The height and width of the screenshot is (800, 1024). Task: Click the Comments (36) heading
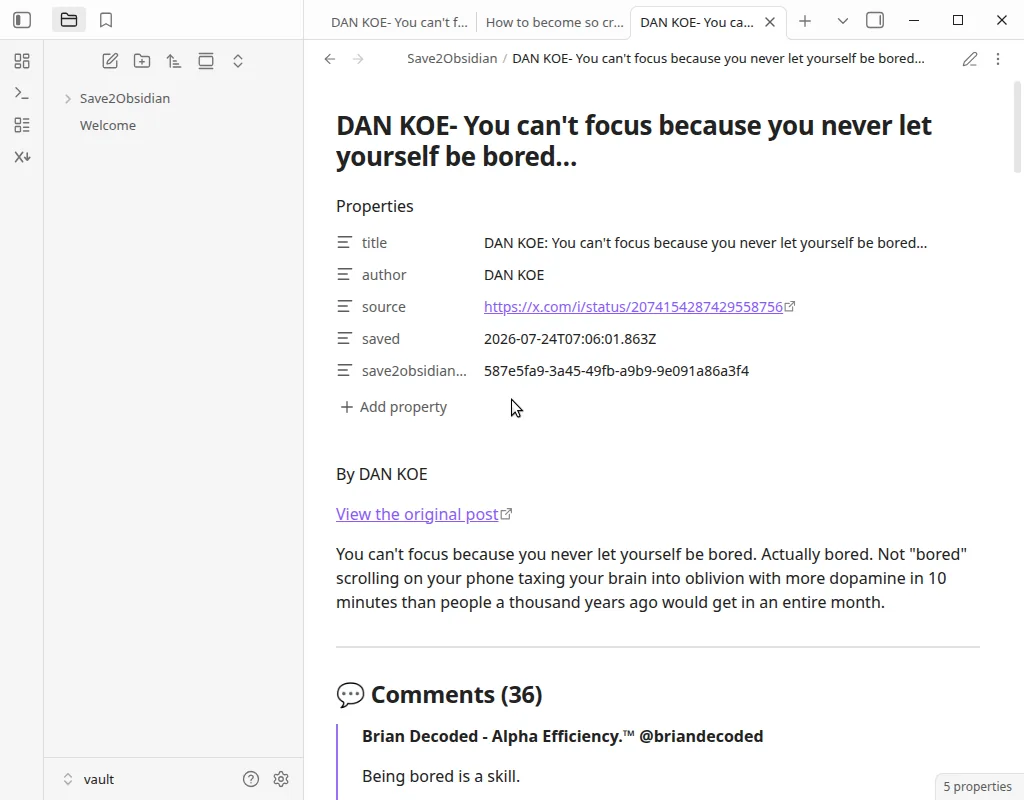point(439,695)
